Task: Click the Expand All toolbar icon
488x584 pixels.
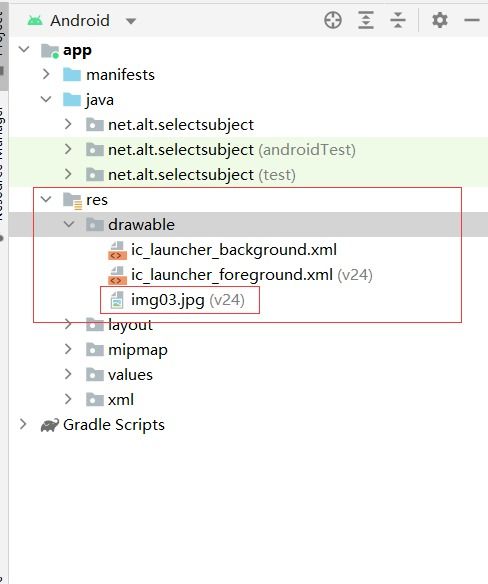Action: (x=366, y=20)
